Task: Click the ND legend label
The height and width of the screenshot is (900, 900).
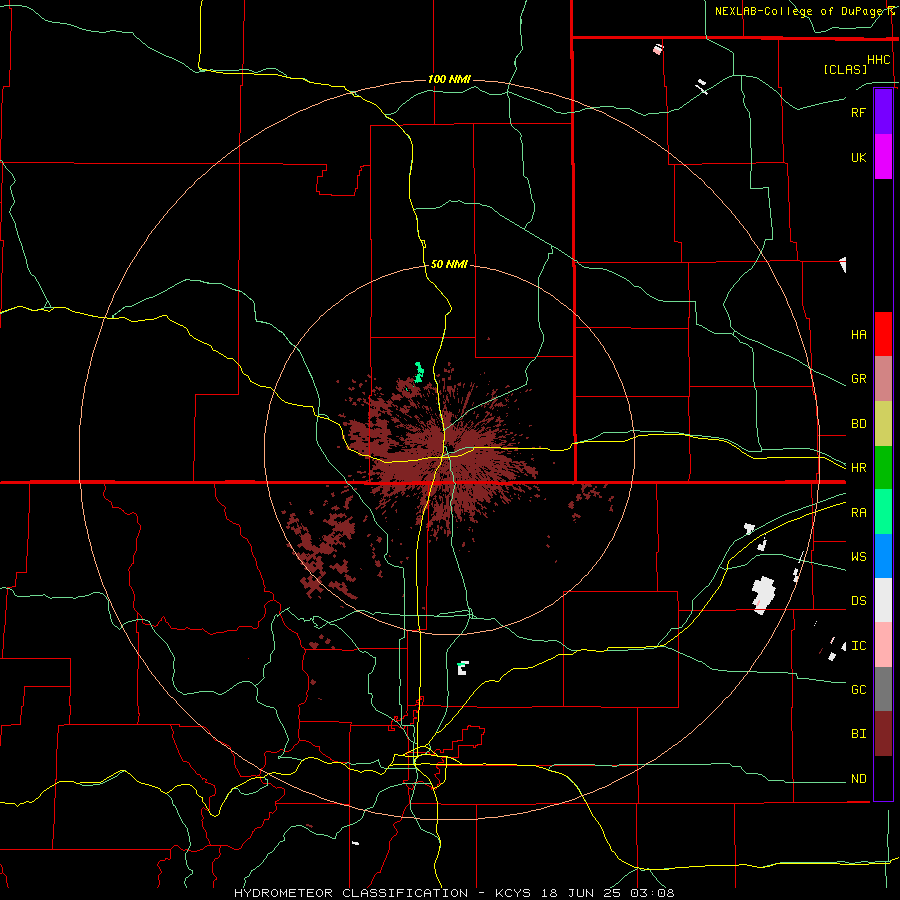Action: (x=858, y=779)
